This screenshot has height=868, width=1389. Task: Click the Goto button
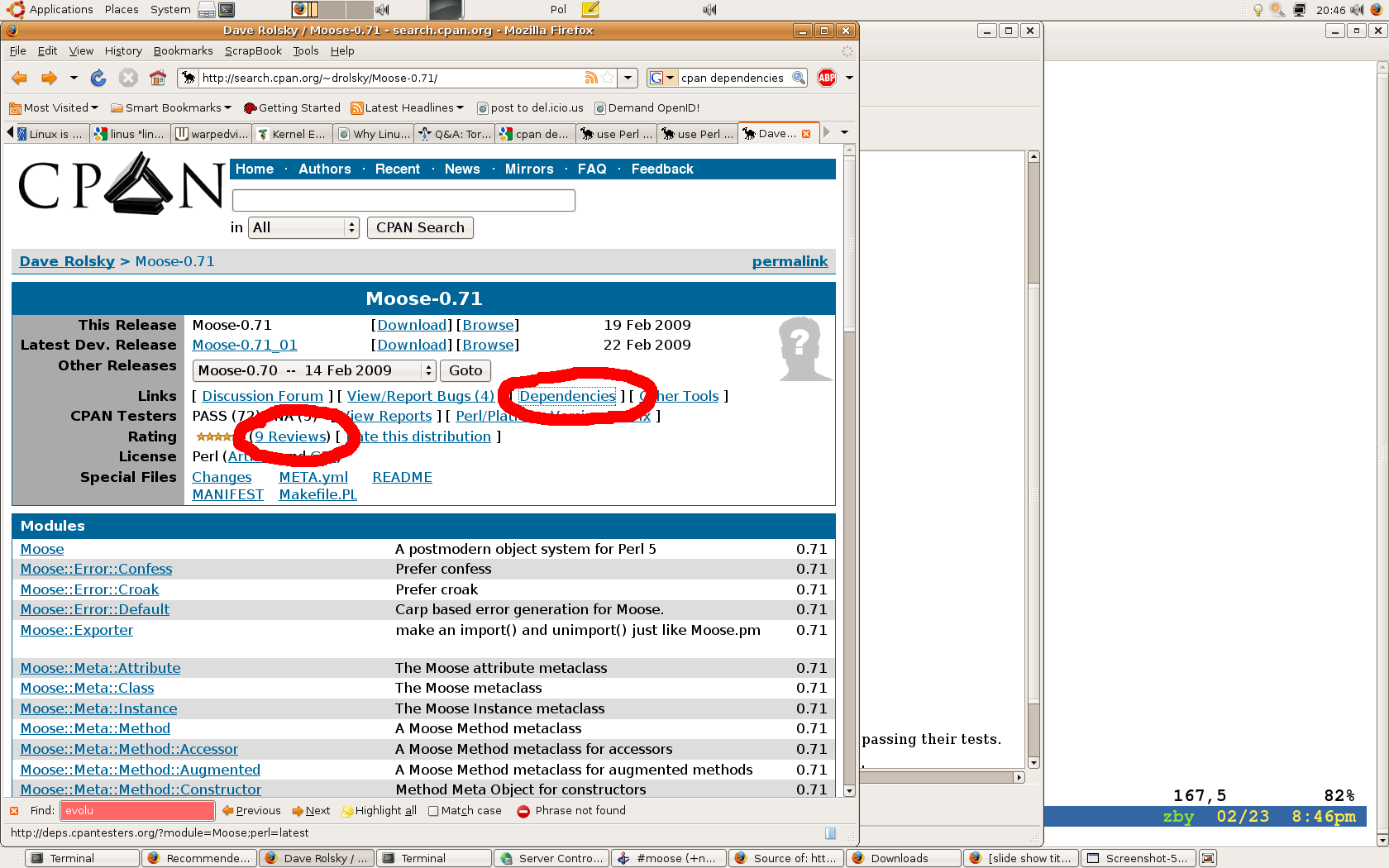465,370
